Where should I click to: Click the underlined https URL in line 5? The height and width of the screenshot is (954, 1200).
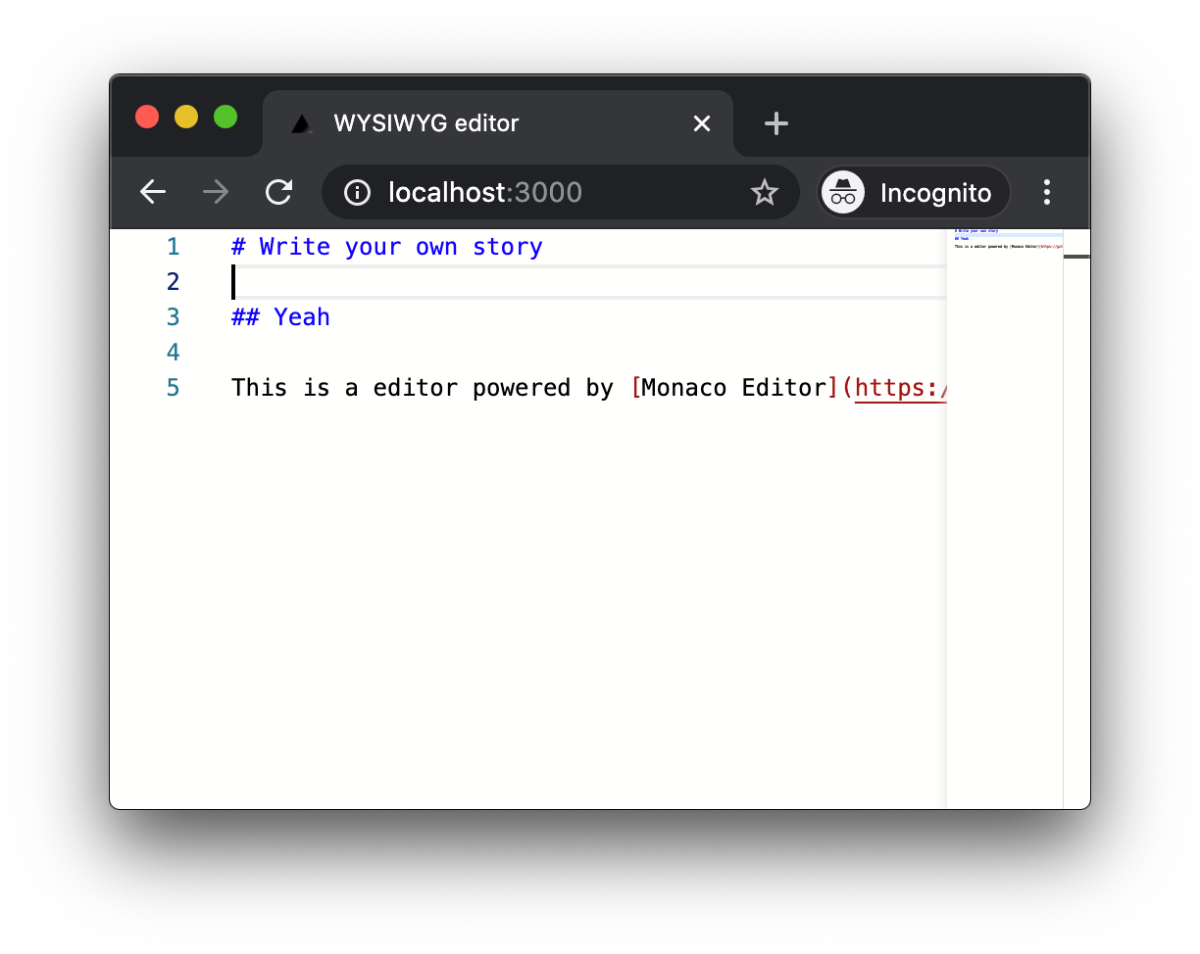(x=900, y=388)
